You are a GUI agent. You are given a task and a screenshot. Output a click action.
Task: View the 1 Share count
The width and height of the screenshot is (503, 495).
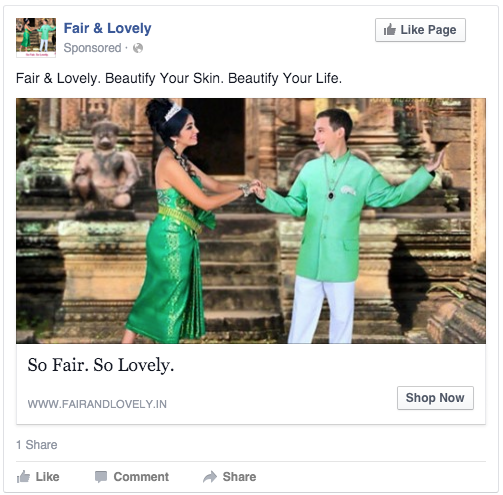[37, 445]
